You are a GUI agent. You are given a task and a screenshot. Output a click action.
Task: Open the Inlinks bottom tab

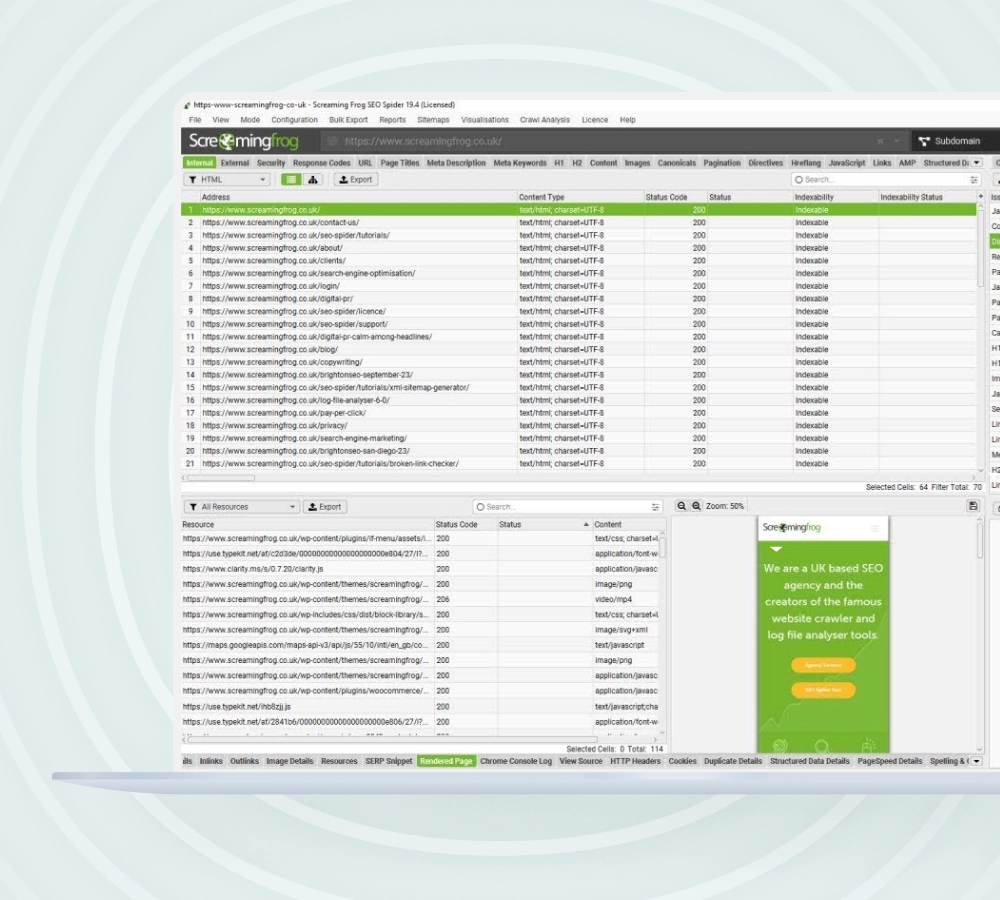(211, 762)
